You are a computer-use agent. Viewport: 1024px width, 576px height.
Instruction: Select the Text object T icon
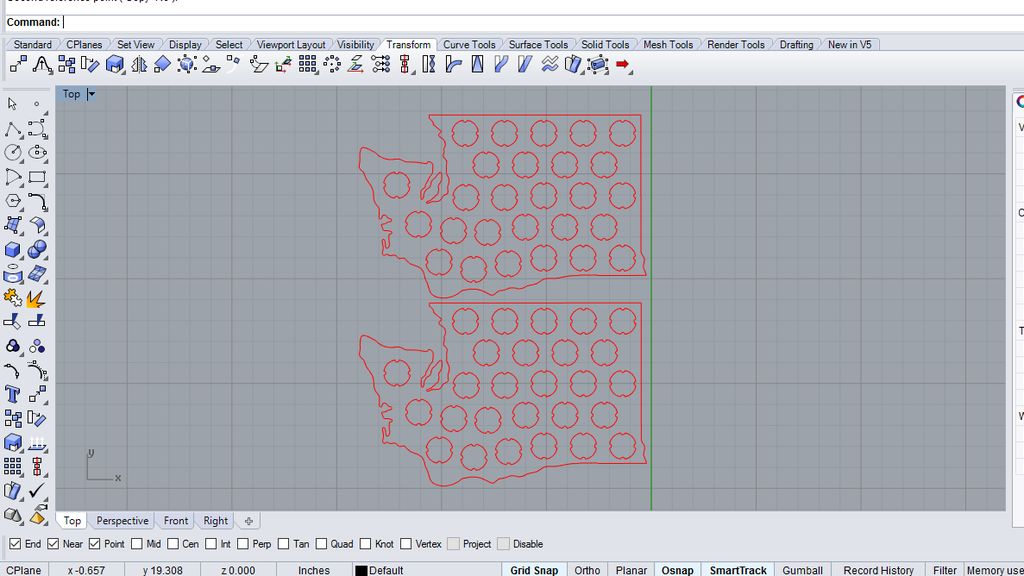click(12, 394)
